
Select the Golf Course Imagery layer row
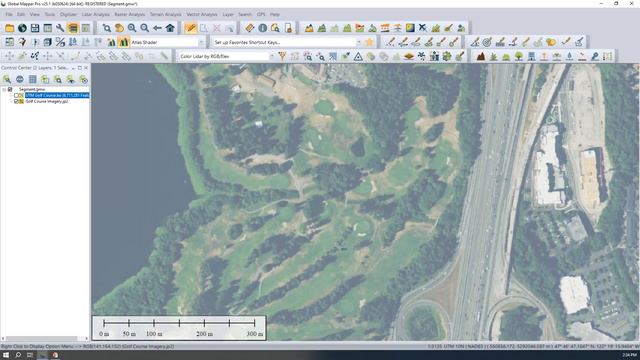coord(47,101)
